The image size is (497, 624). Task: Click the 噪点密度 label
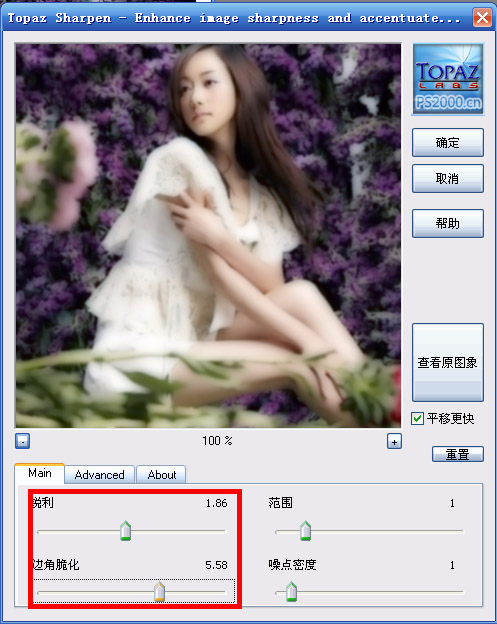(292, 565)
